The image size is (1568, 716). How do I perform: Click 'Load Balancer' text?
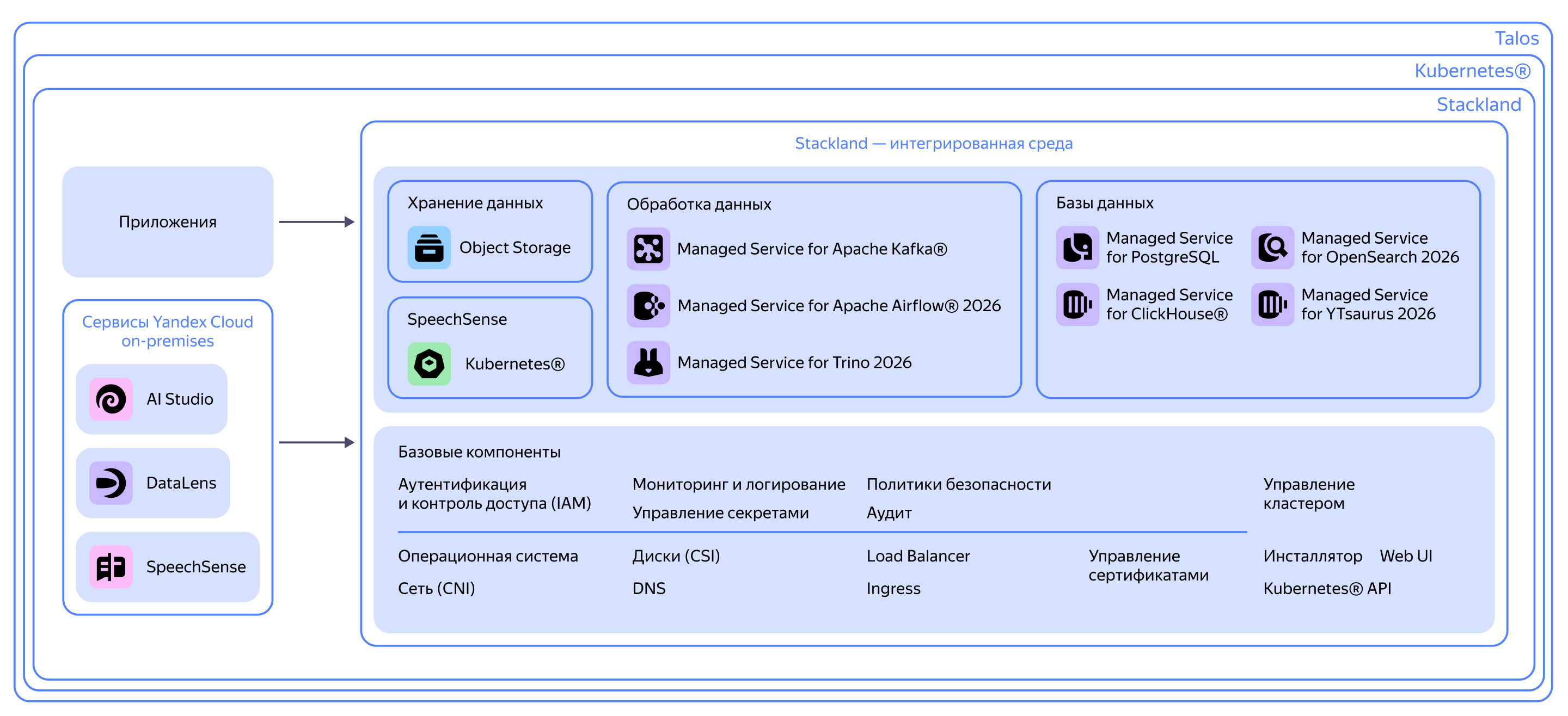click(918, 556)
